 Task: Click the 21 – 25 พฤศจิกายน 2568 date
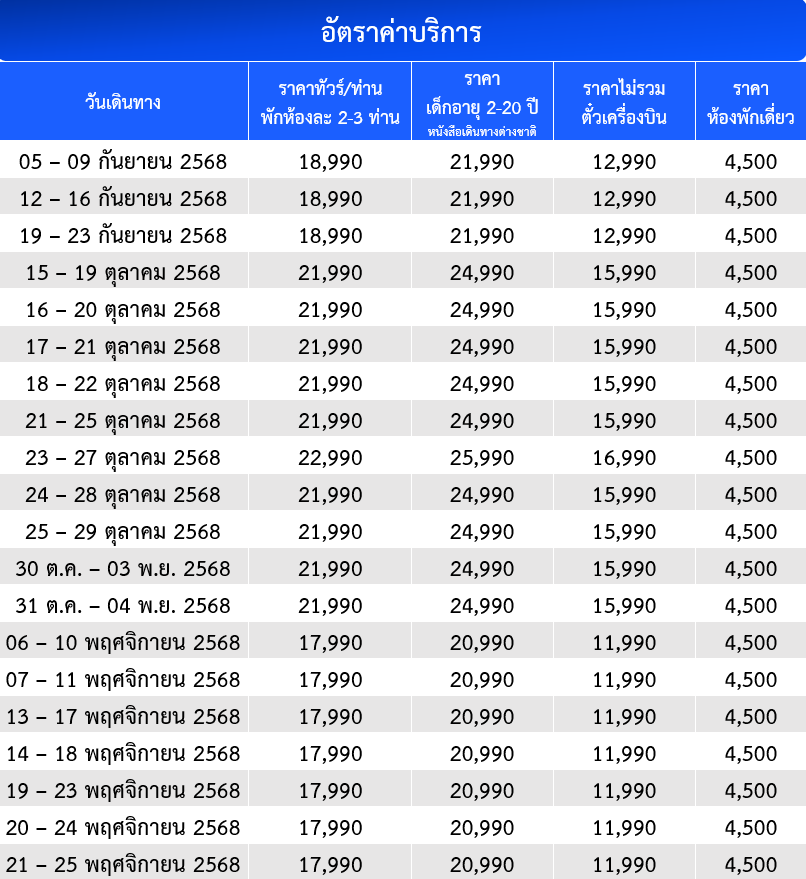point(123,864)
